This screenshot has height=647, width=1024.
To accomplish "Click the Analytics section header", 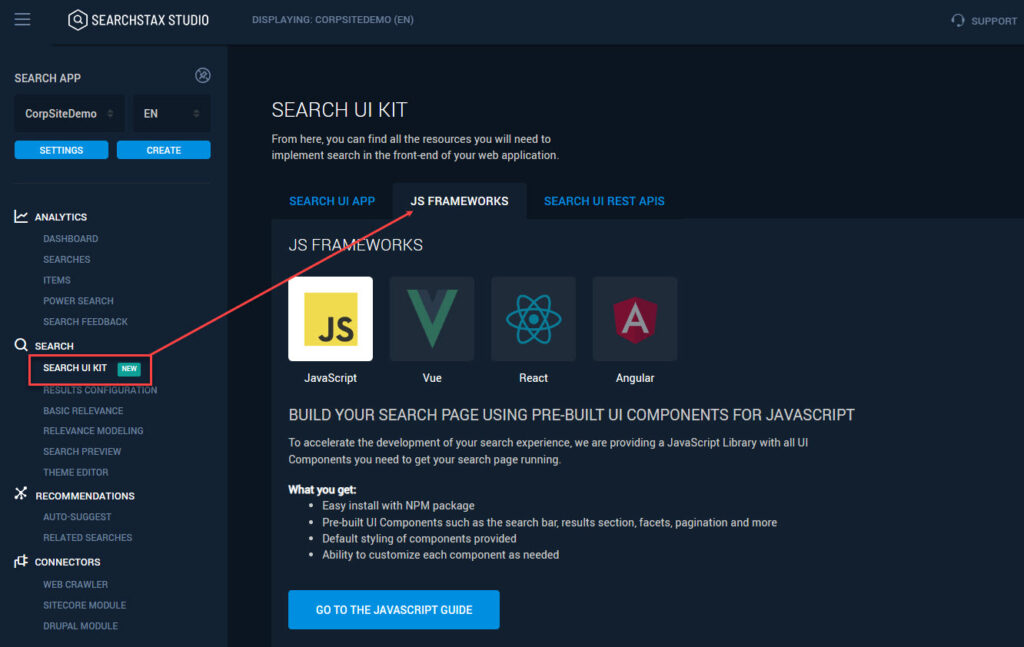I will [x=61, y=217].
